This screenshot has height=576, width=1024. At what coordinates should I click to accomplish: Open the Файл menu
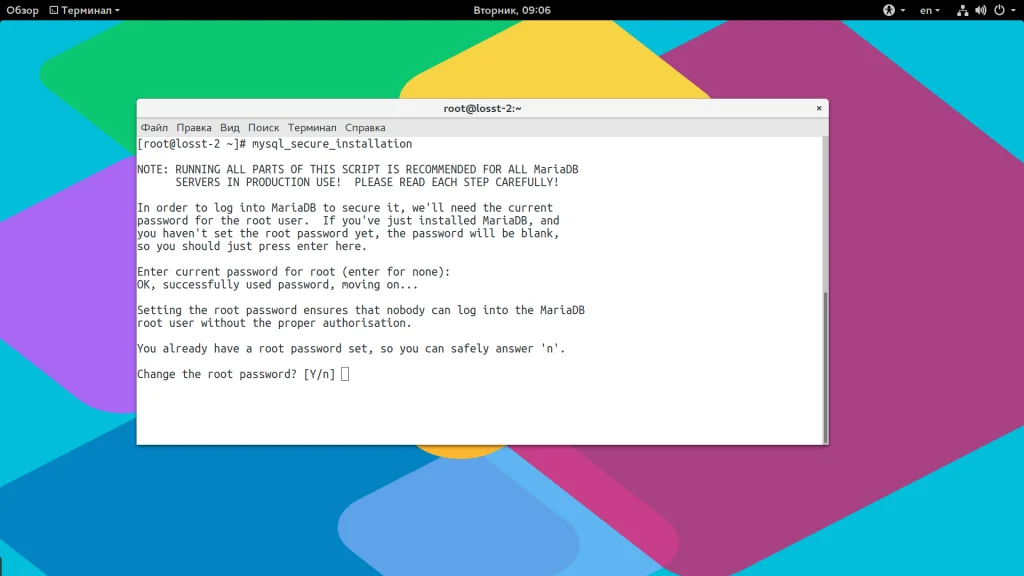[x=154, y=128]
